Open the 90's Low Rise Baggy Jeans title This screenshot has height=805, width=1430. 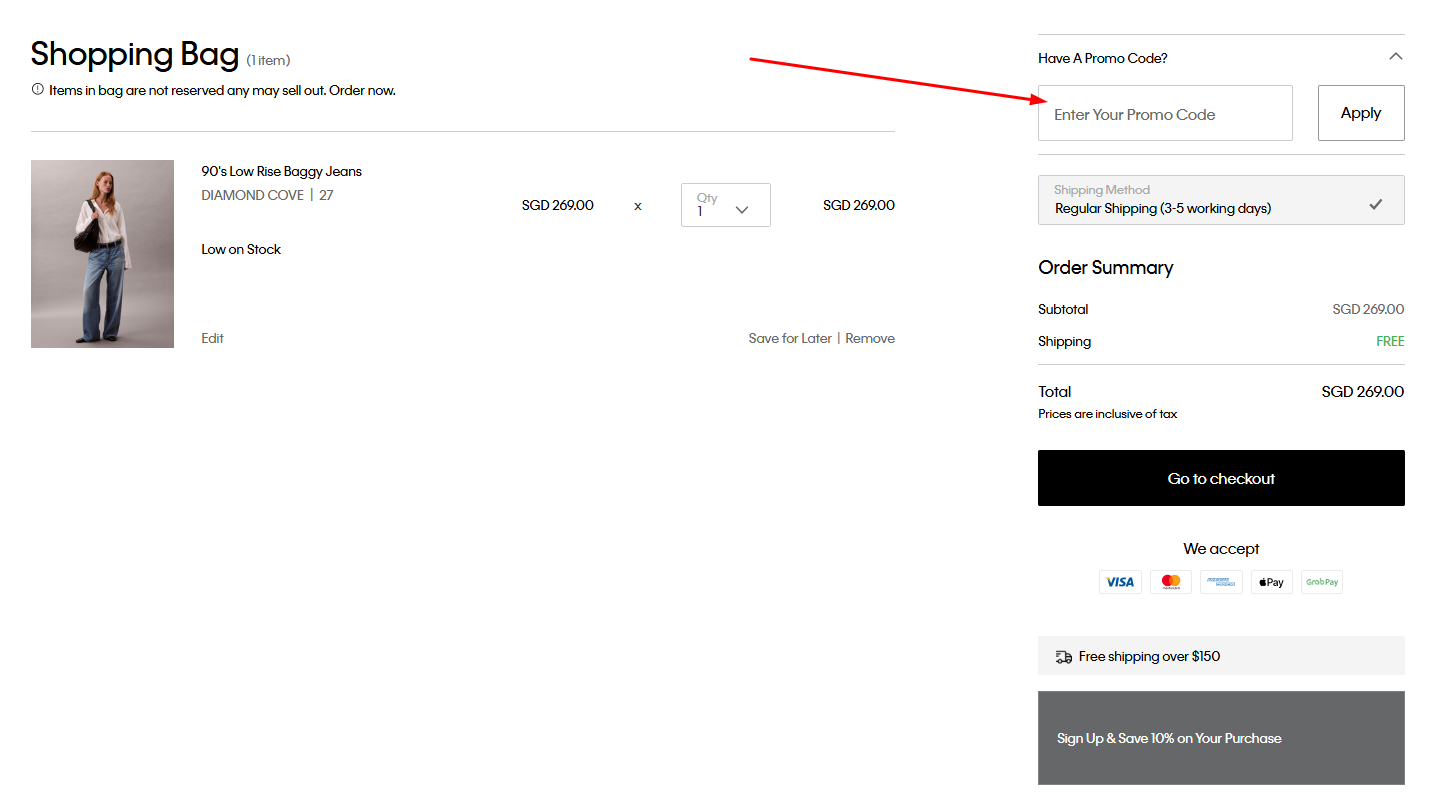(x=281, y=172)
